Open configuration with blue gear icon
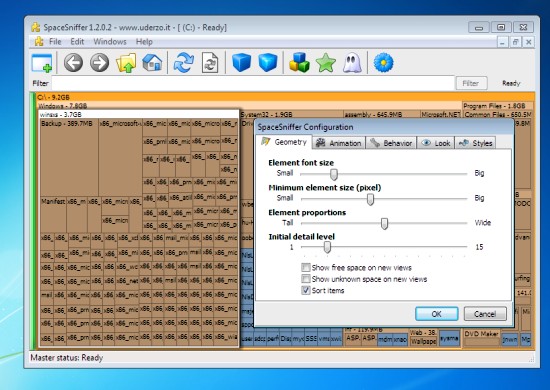550x390 pixels. 383,63
